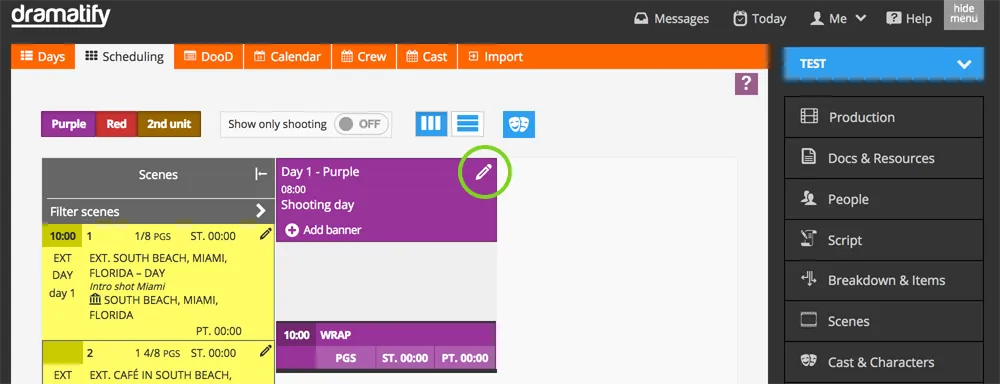Edit scene 2 pencil icon
The width and height of the screenshot is (1000, 384).
266,351
